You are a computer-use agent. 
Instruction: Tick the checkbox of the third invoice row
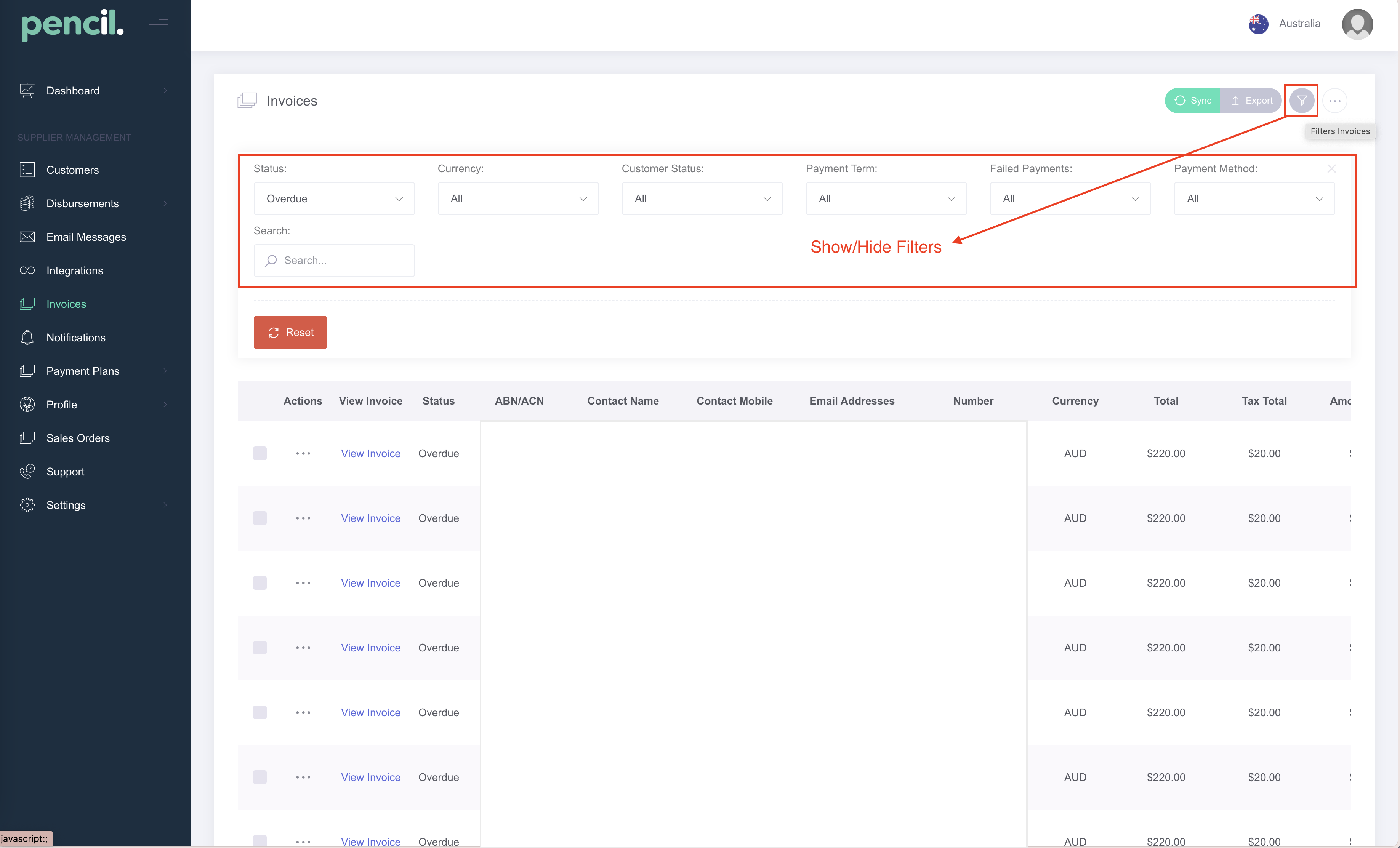click(x=259, y=583)
